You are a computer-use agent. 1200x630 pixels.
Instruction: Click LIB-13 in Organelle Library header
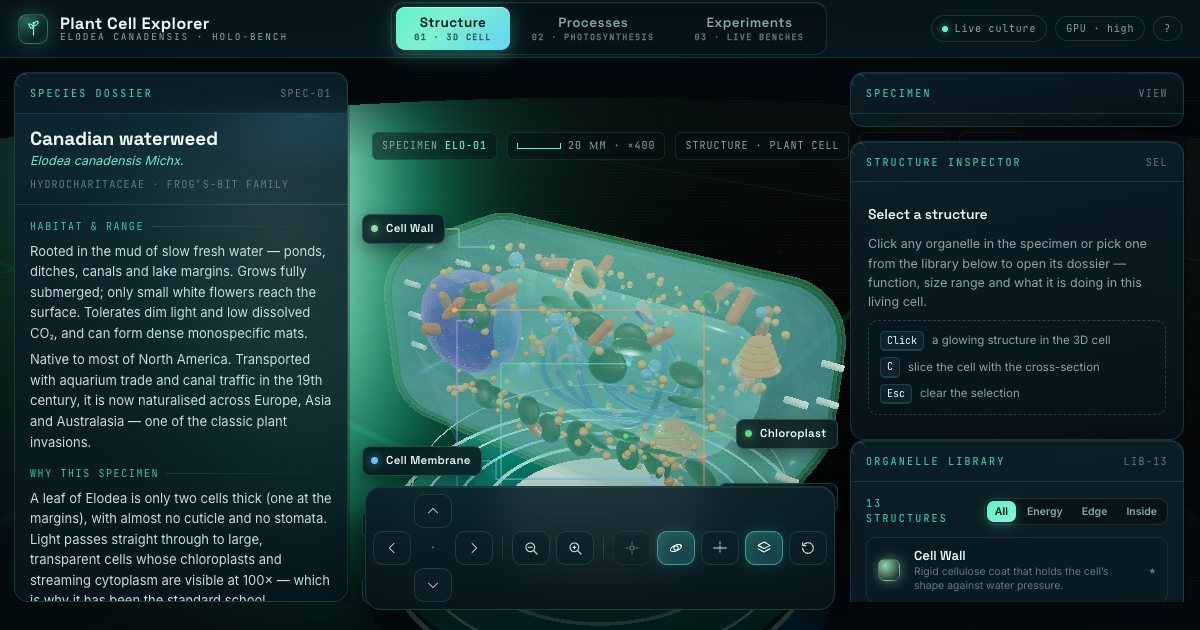coord(1145,461)
